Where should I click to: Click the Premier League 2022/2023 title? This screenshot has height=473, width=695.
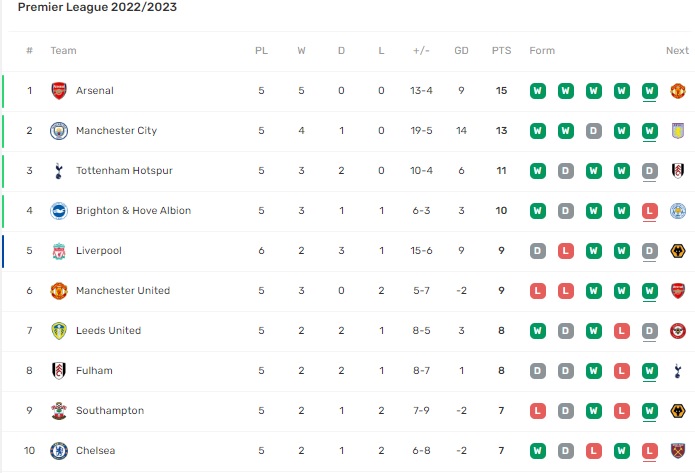coord(97,7)
